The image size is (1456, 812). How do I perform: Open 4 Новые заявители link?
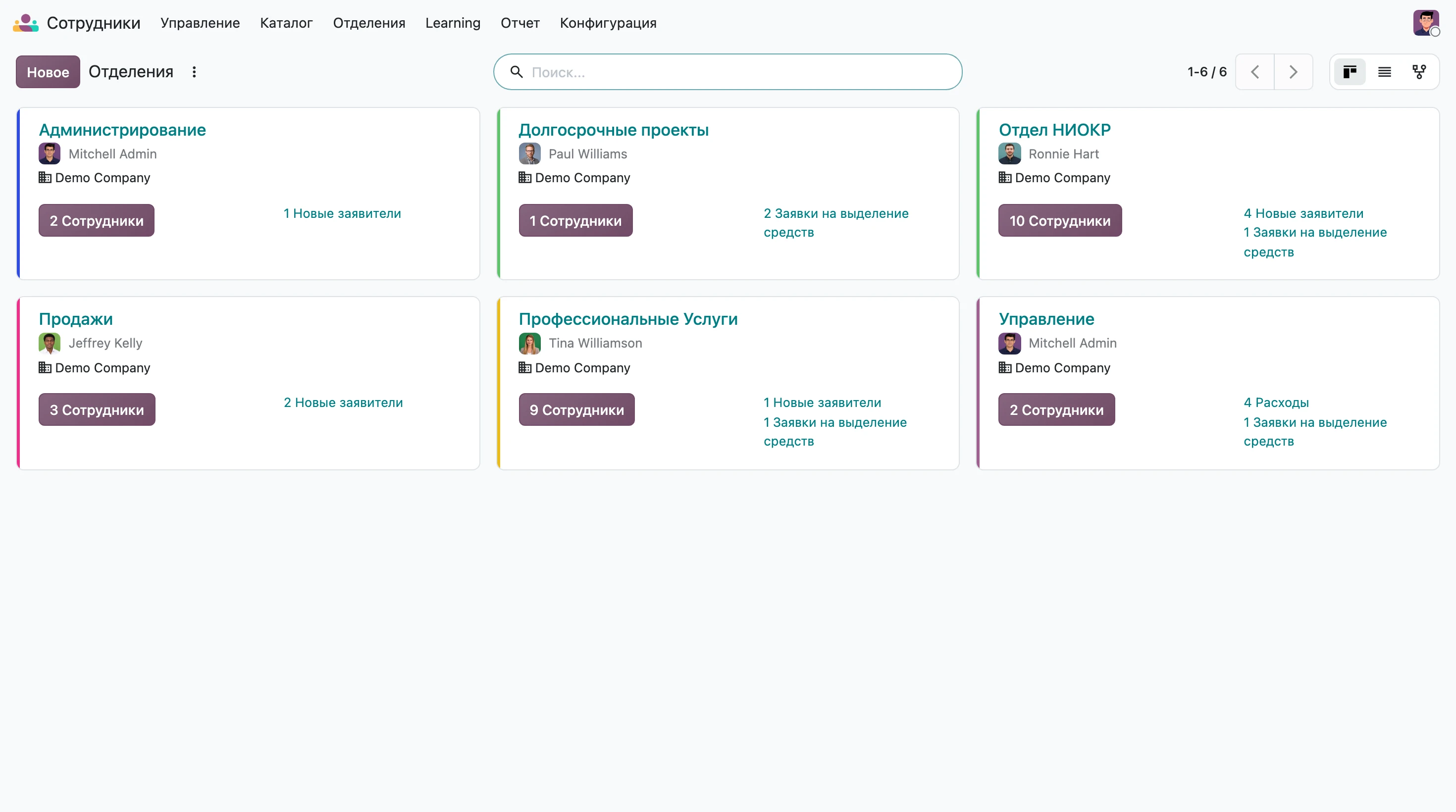pyautogui.click(x=1303, y=213)
